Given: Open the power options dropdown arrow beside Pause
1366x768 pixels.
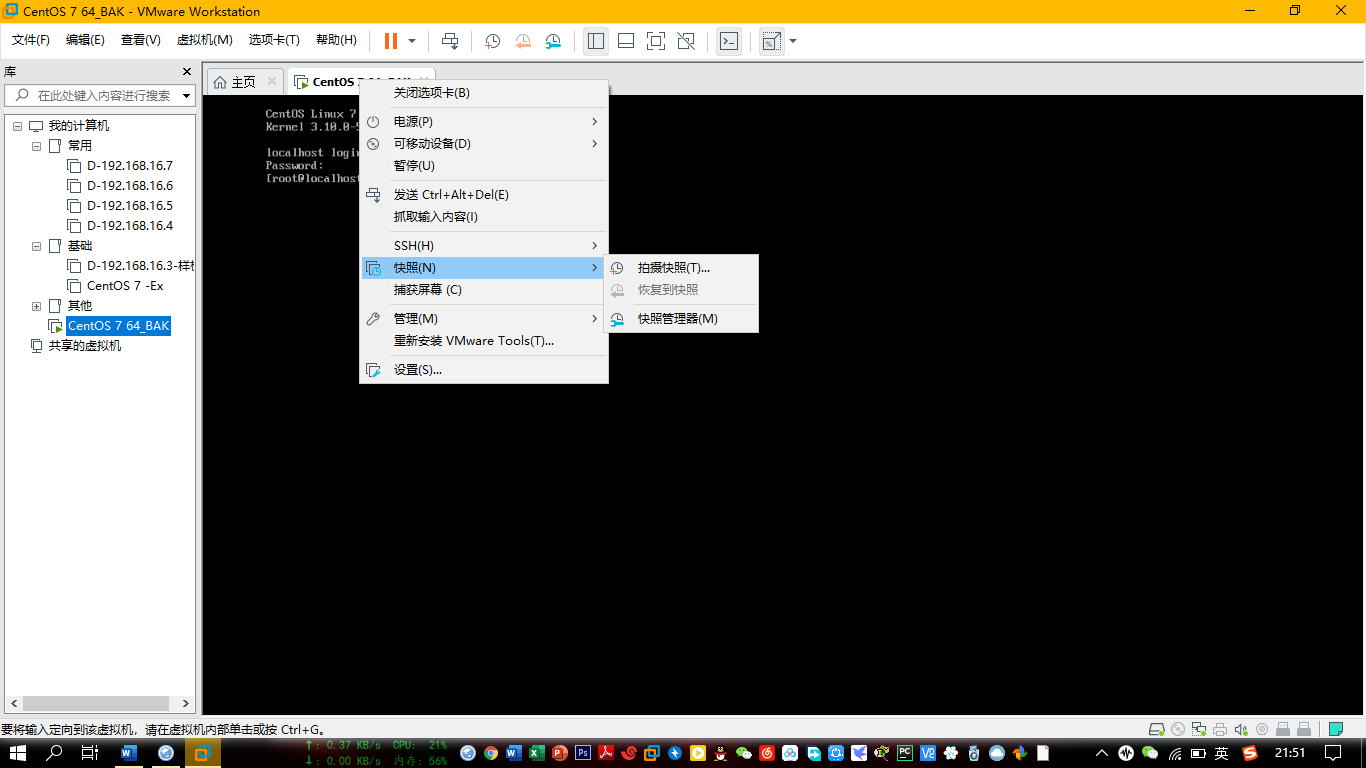Looking at the screenshot, I should (x=412, y=41).
